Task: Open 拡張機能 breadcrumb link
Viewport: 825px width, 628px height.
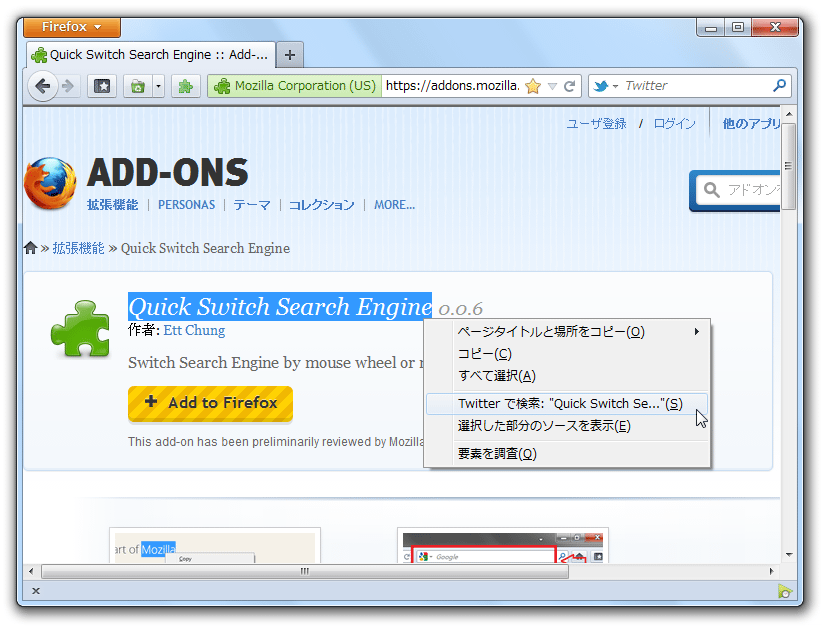Action: click(78, 248)
